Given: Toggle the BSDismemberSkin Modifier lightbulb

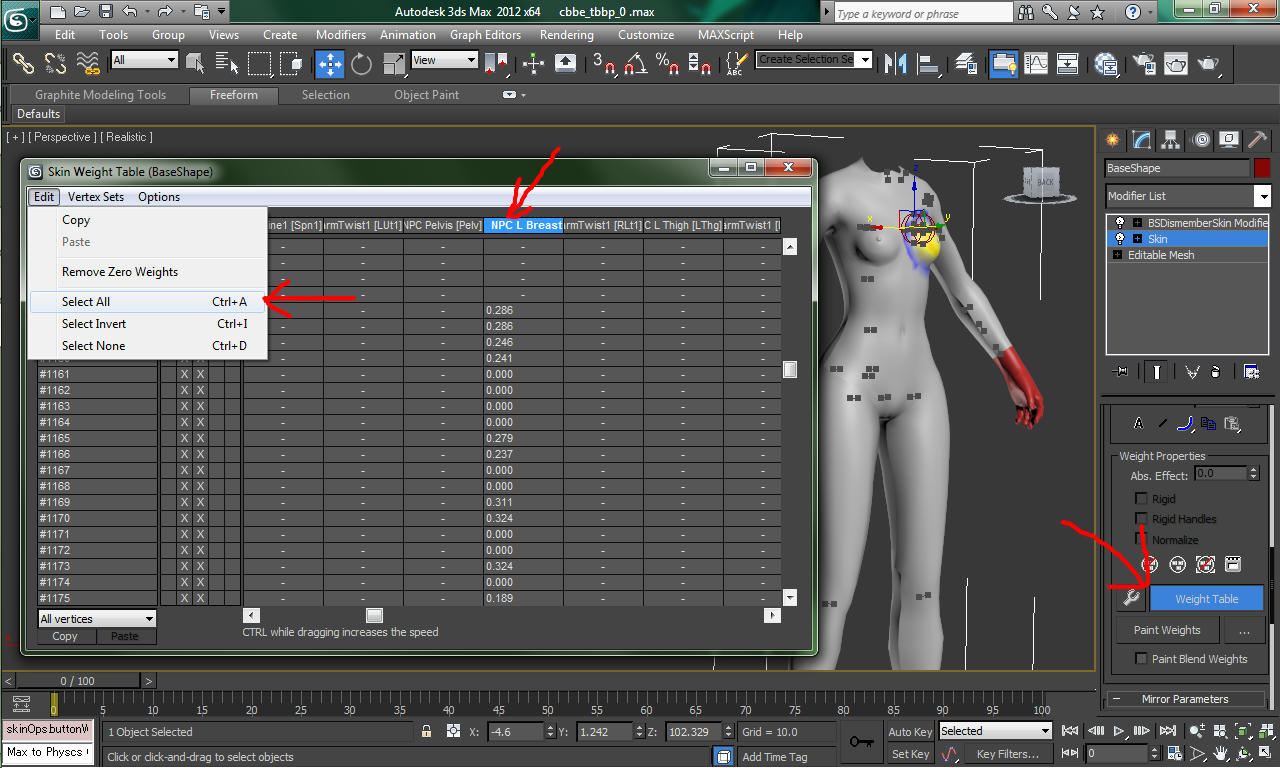Looking at the screenshot, I should click(x=1119, y=223).
